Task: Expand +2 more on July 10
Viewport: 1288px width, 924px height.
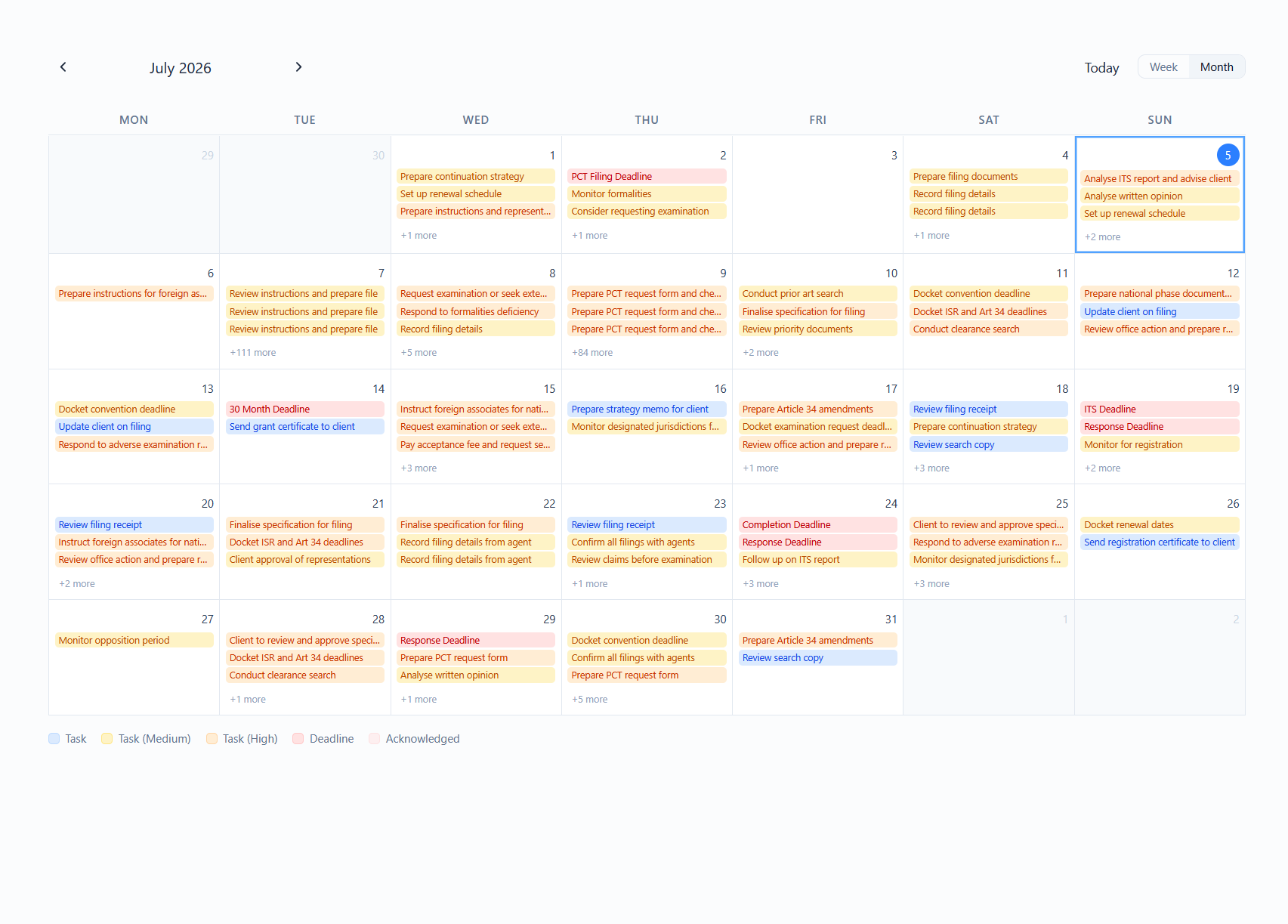Action: (x=760, y=353)
